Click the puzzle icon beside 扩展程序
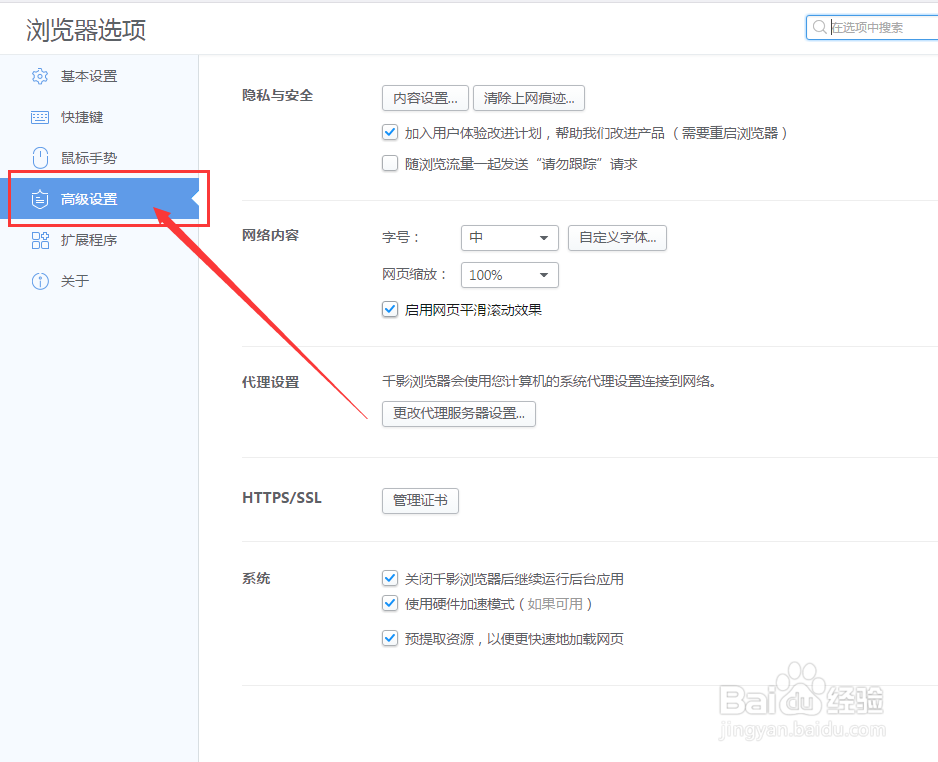The image size is (938, 762). [40, 240]
